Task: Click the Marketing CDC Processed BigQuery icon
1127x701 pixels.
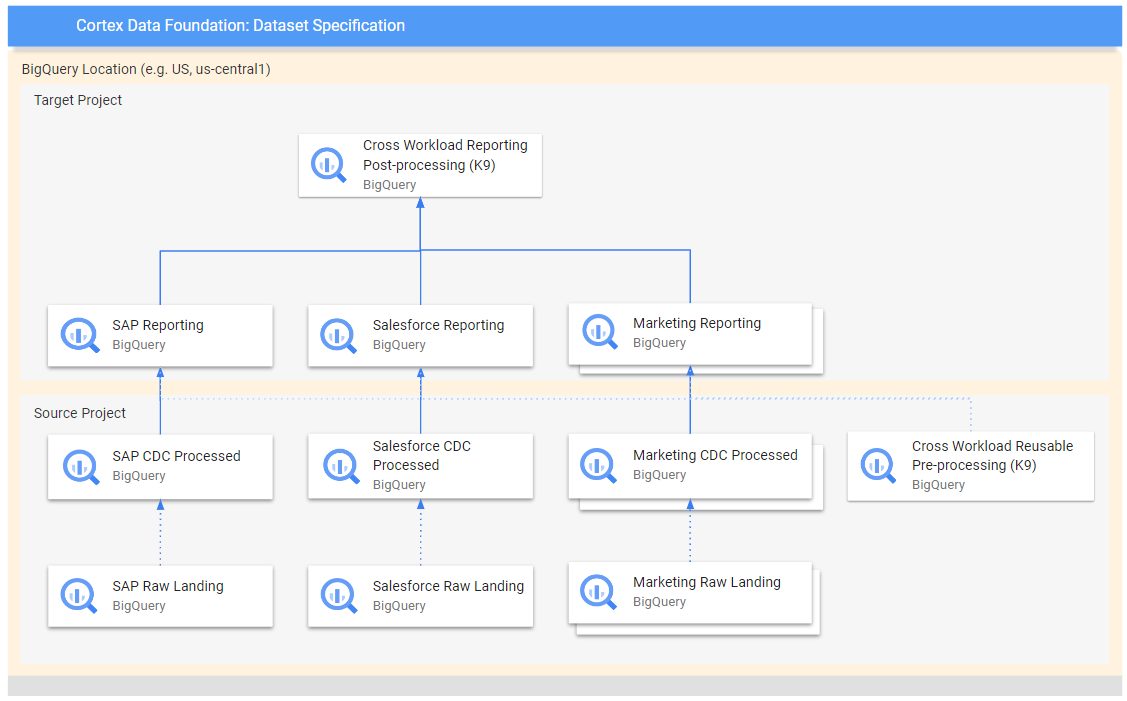Action: [599, 465]
